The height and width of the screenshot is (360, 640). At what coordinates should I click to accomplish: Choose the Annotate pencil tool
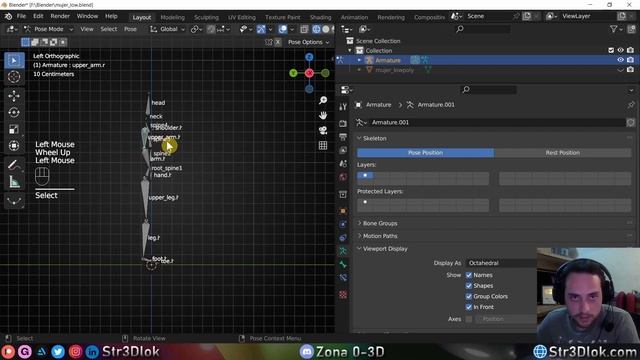click(14, 165)
